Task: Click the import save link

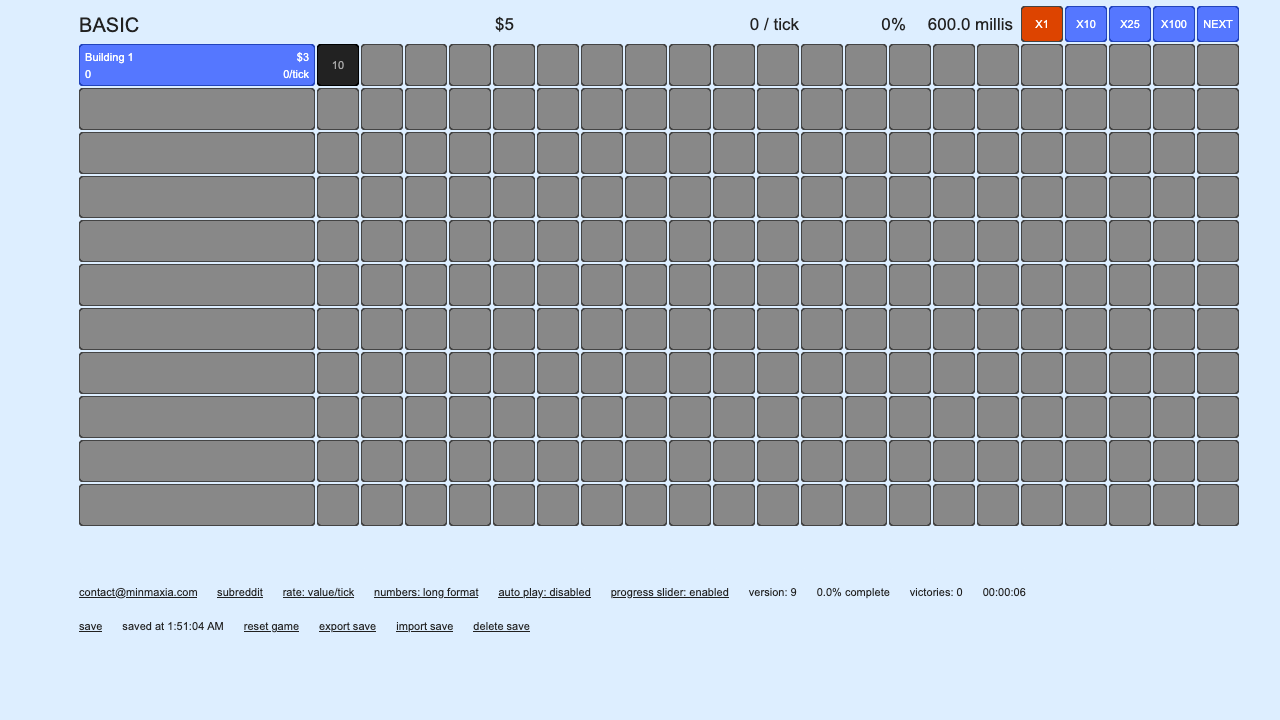Action: pyautogui.click(x=424, y=626)
